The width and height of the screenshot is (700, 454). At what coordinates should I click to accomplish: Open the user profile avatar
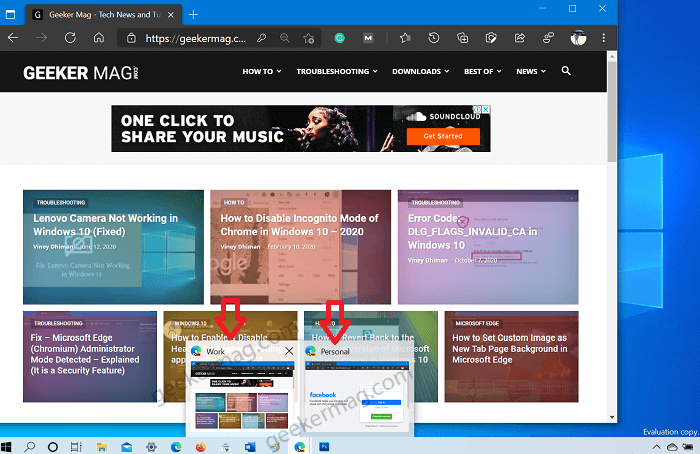click(x=578, y=38)
